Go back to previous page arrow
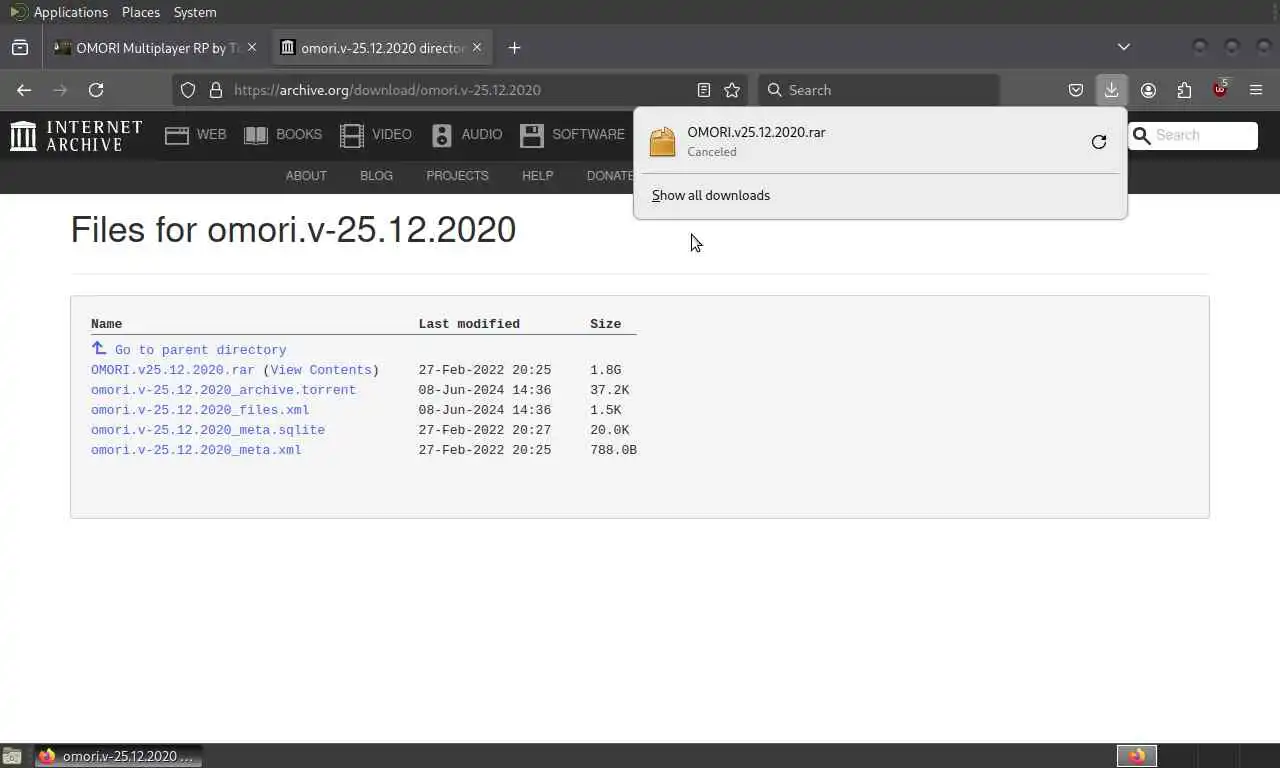 [x=24, y=90]
